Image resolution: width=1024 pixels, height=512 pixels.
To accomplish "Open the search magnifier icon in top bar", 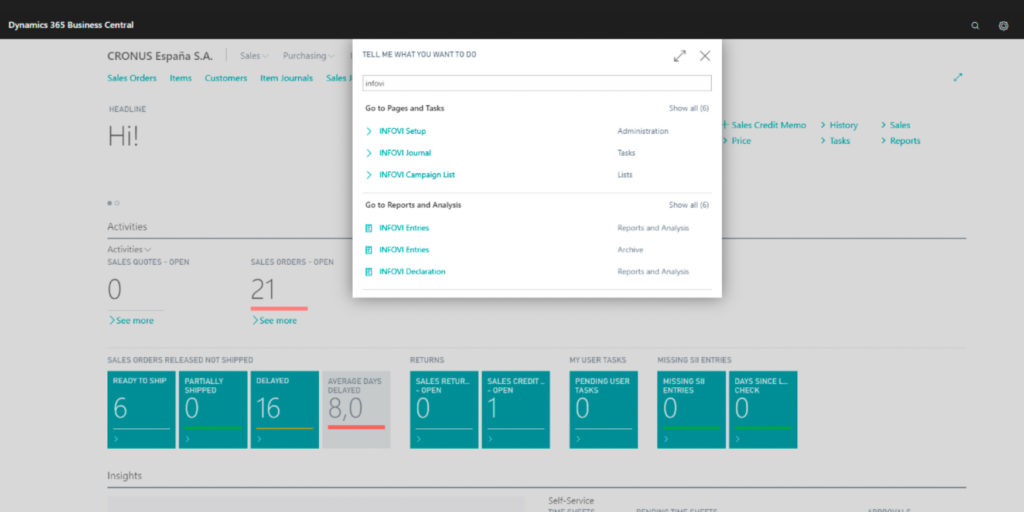I will click(975, 25).
